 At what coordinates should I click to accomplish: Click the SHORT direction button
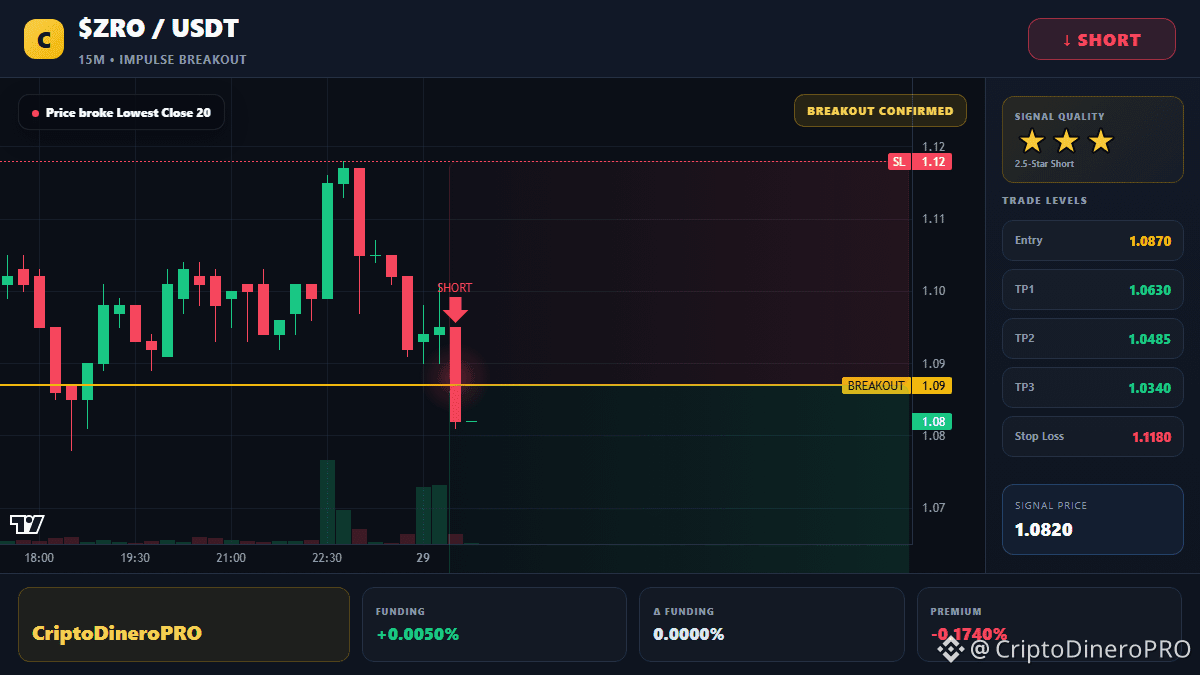(x=1102, y=40)
